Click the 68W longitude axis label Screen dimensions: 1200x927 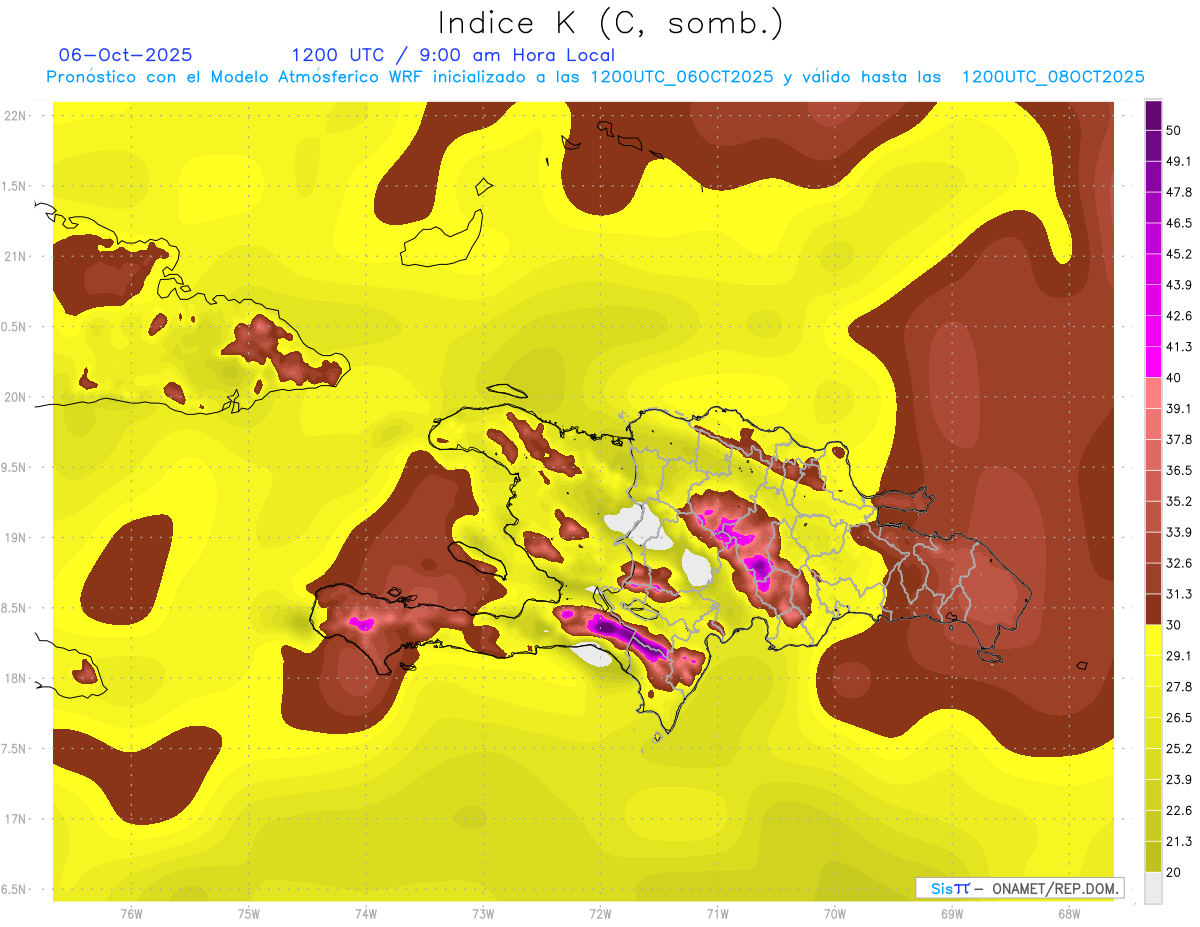[1068, 913]
